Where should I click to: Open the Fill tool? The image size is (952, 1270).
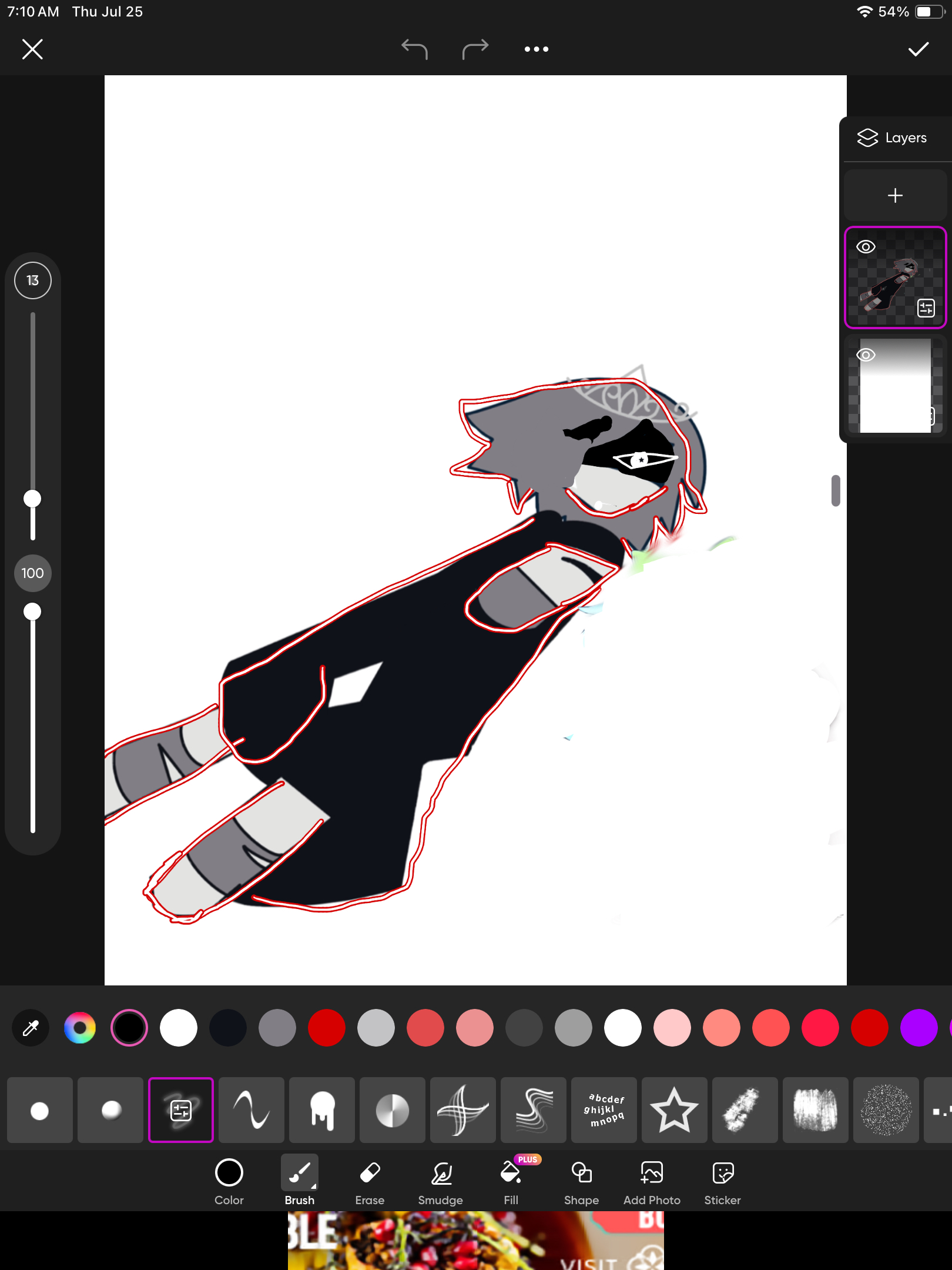pos(511,1181)
